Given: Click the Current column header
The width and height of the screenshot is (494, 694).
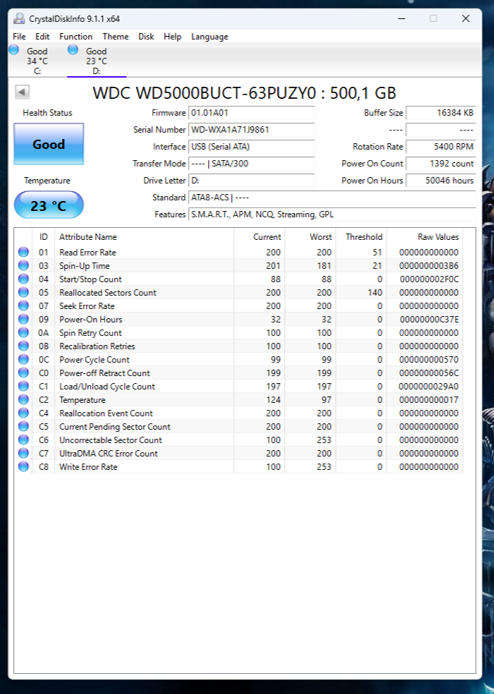Looking at the screenshot, I should pos(267,237).
